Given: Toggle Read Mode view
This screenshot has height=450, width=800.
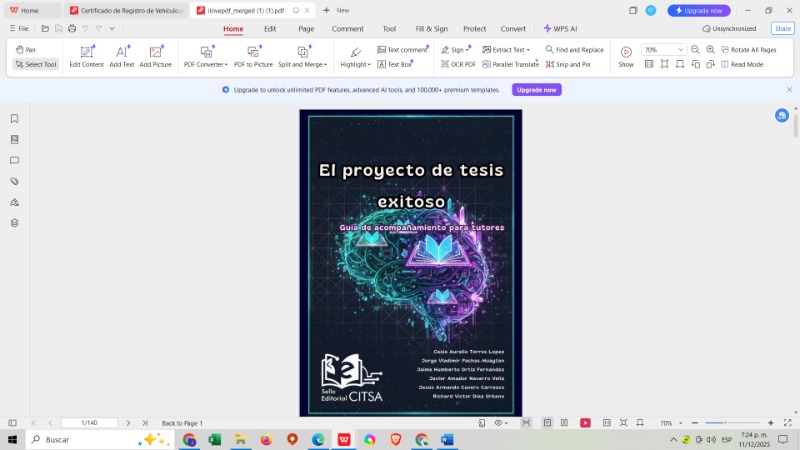Looking at the screenshot, I should pyautogui.click(x=741, y=64).
